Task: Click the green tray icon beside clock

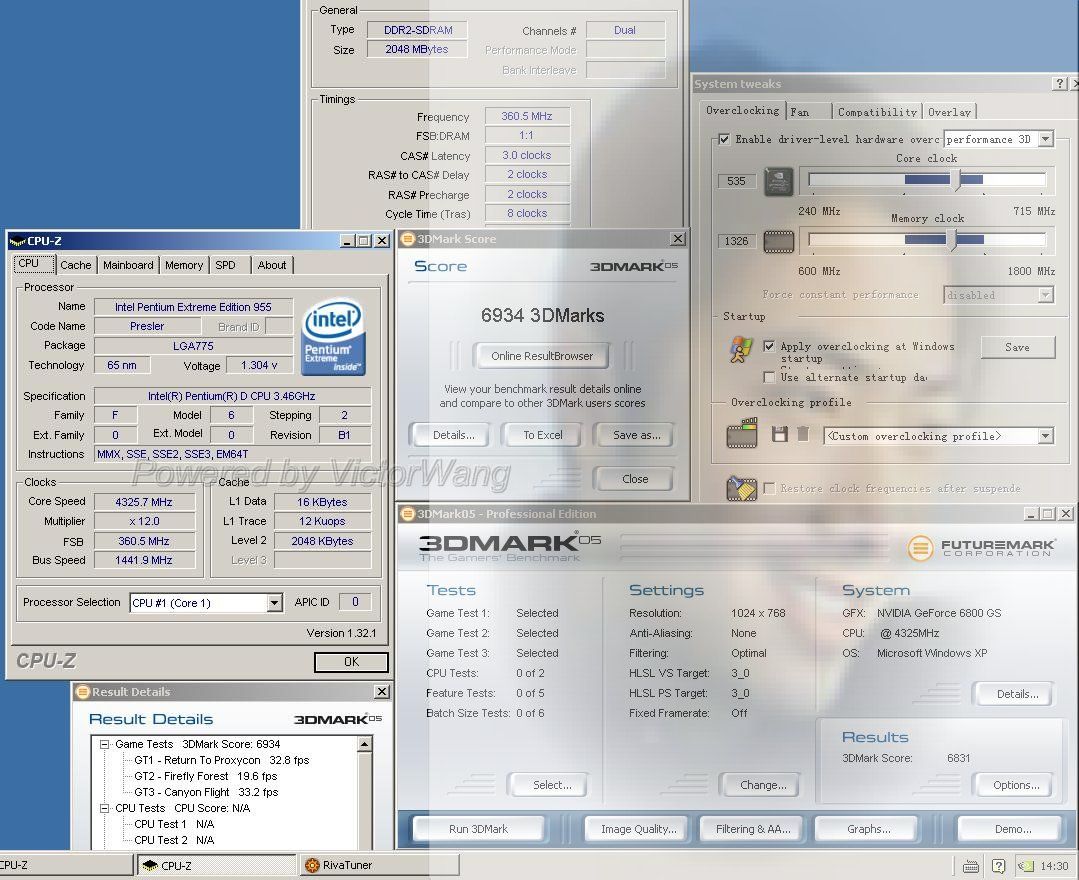Action: click(x=1026, y=866)
